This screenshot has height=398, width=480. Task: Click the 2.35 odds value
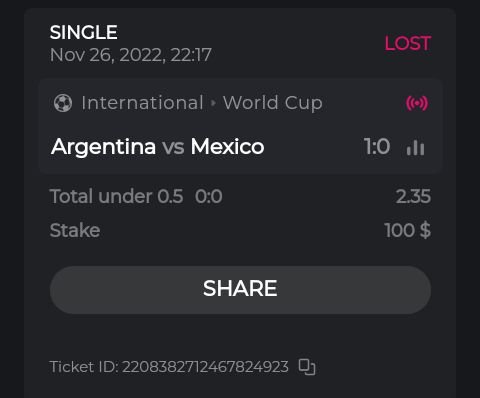[x=413, y=196]
